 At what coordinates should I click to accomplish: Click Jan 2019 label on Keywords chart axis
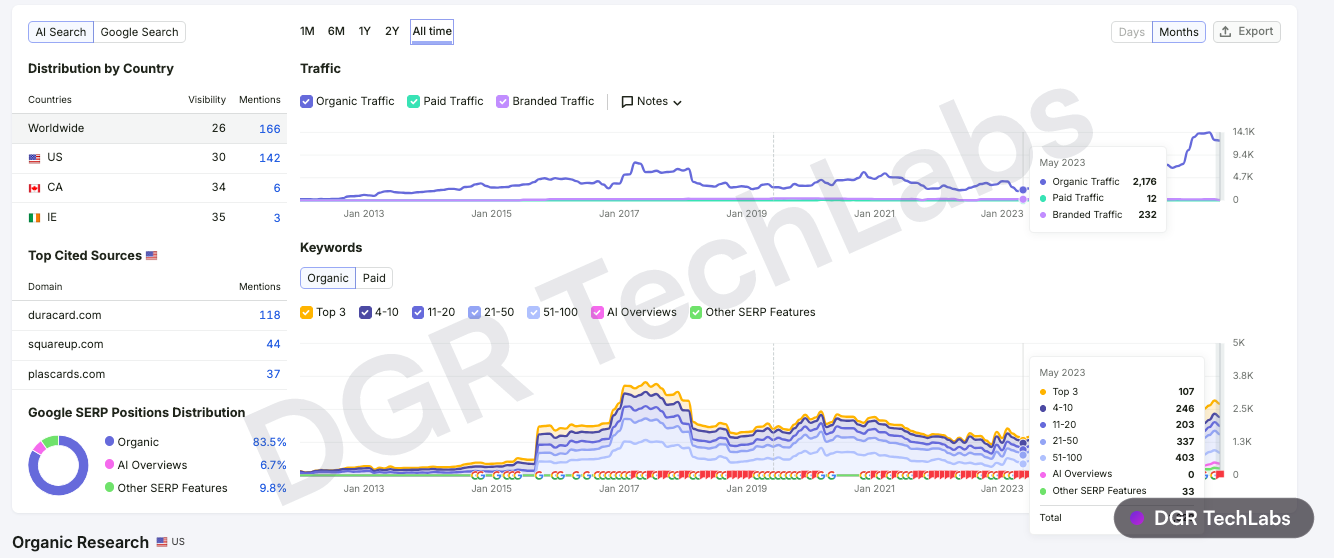tap(747, 489)
